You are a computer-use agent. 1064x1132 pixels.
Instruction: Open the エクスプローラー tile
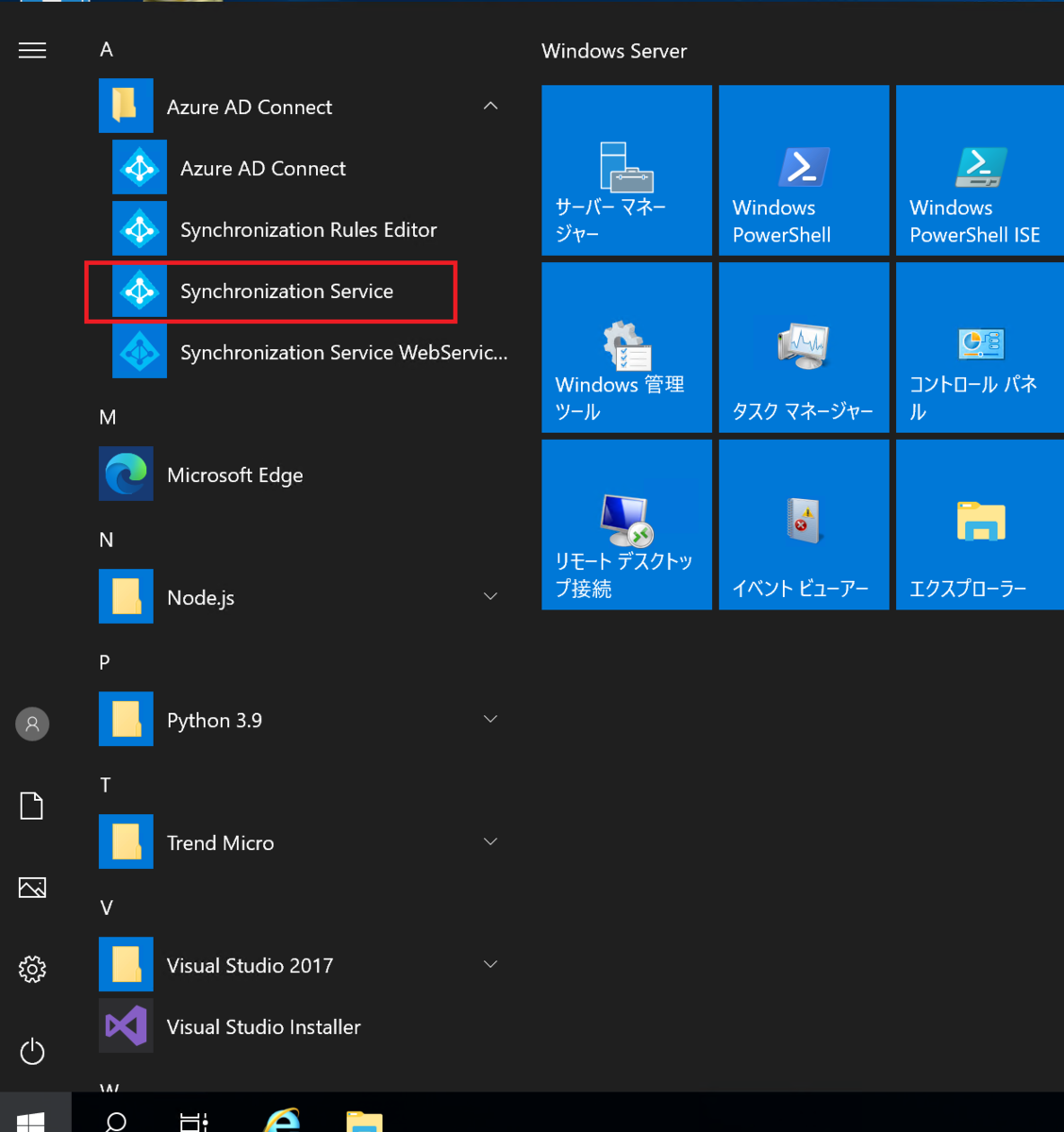tap(980, 524)
